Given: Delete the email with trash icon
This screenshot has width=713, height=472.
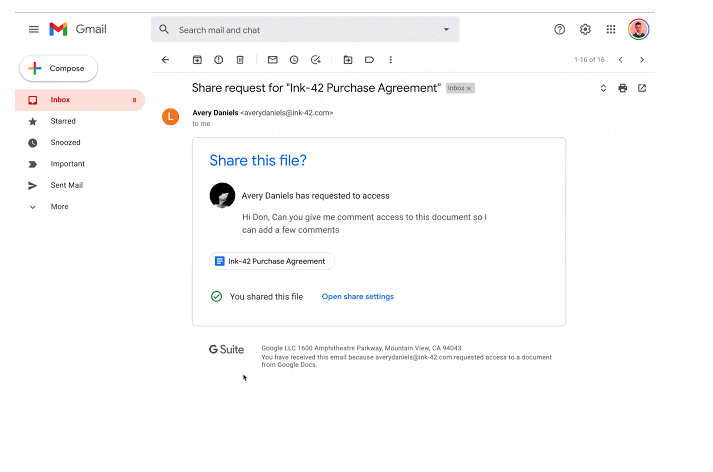Looking at the screenshot, I should point(240,60).
